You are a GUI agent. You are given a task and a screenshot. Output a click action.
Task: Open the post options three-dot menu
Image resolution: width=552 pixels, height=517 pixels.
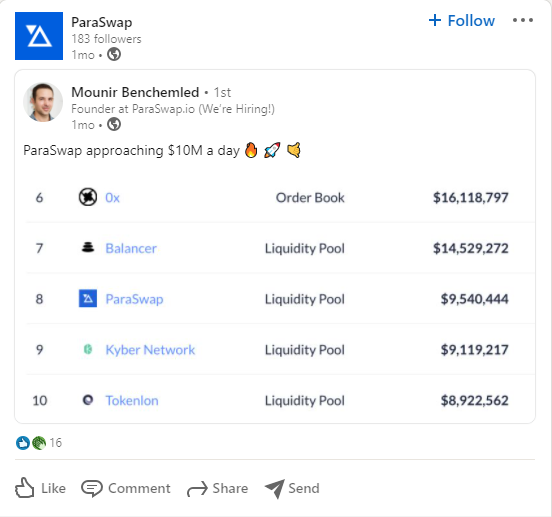tap(523, 20)
